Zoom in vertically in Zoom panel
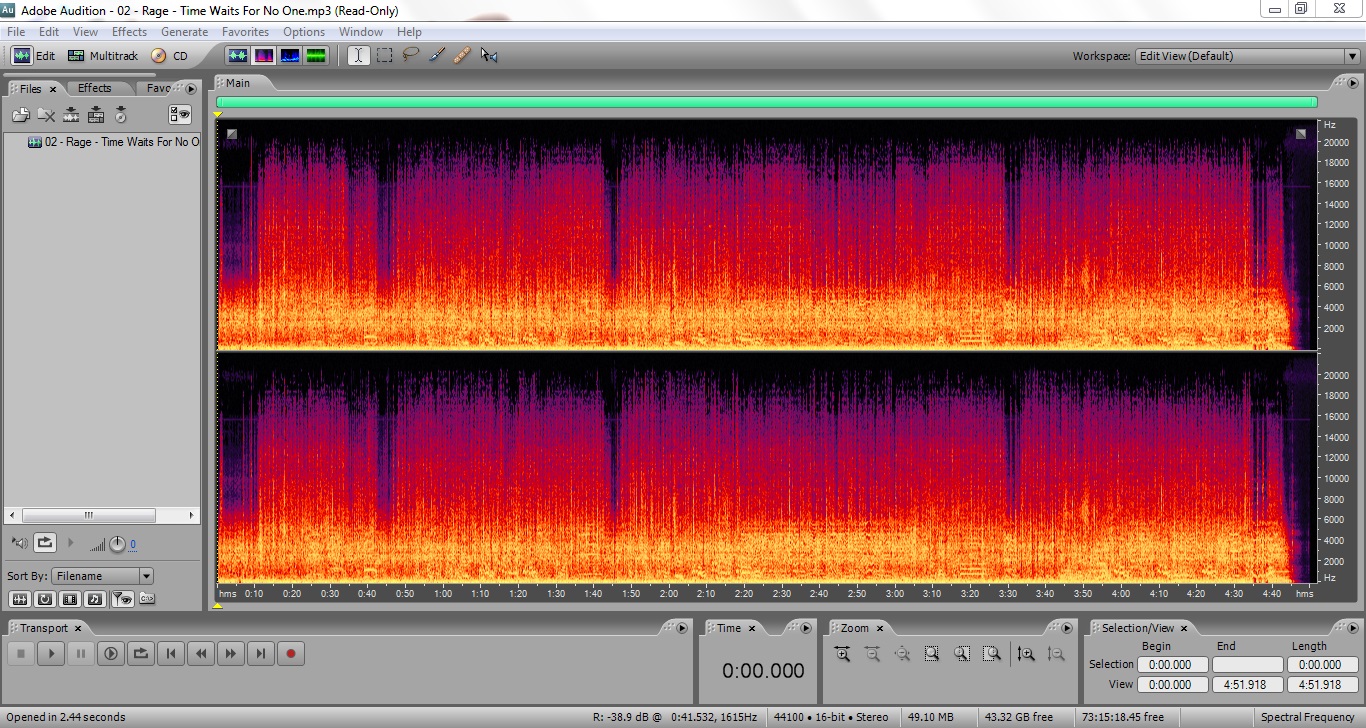Image resolution: width=1366 pixels, height=728 pixels. (1026, 654)
